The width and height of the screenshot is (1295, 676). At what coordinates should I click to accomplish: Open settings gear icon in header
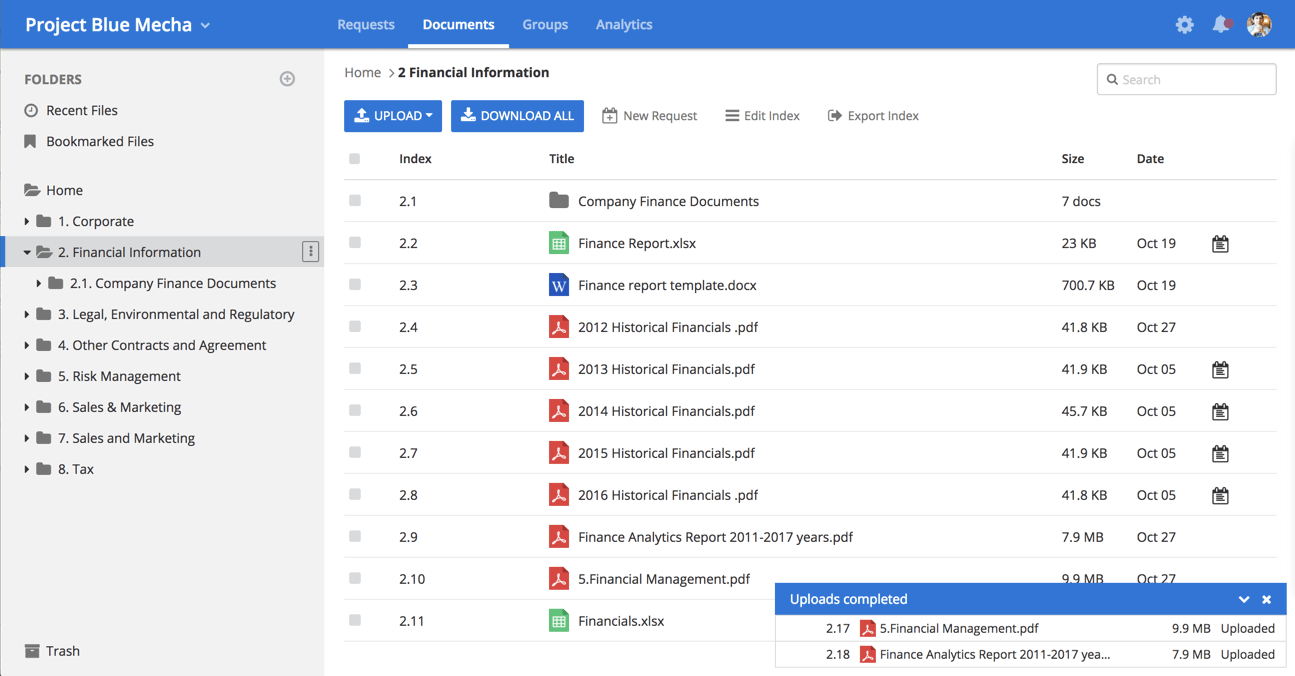1184,25
